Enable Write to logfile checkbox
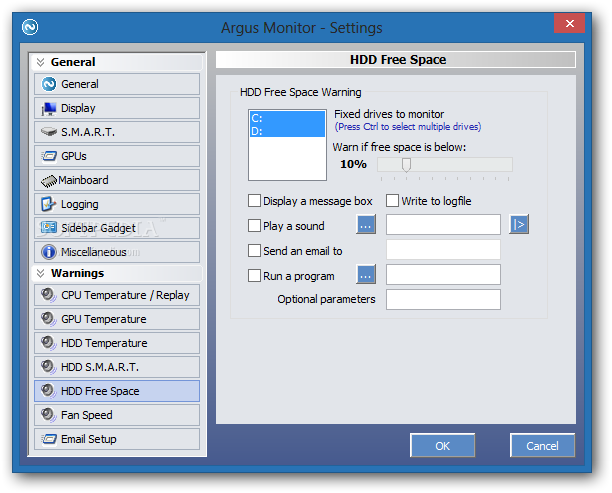 [392, 201]
